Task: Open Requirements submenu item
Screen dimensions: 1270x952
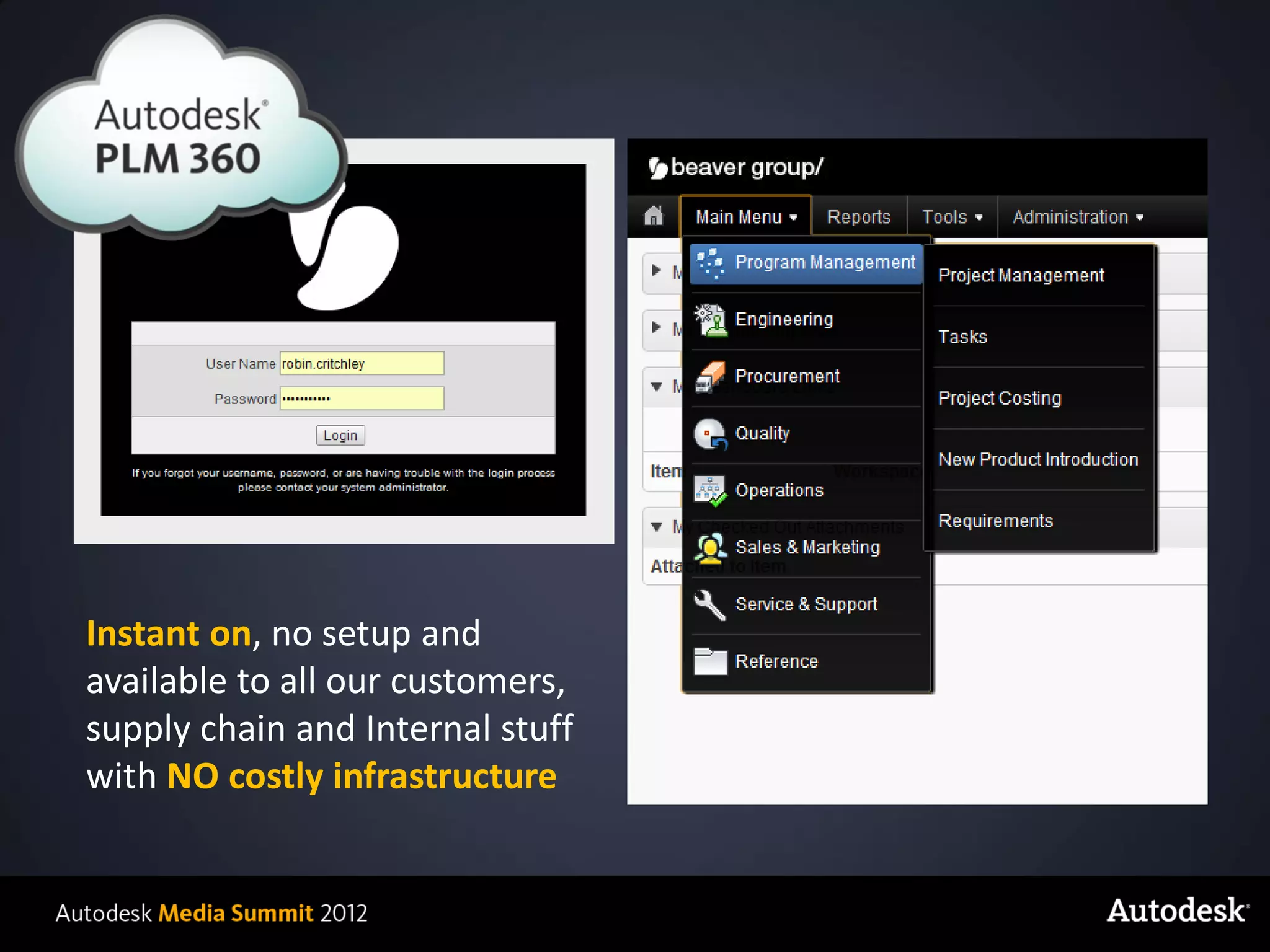Action: coord(1039,521)
